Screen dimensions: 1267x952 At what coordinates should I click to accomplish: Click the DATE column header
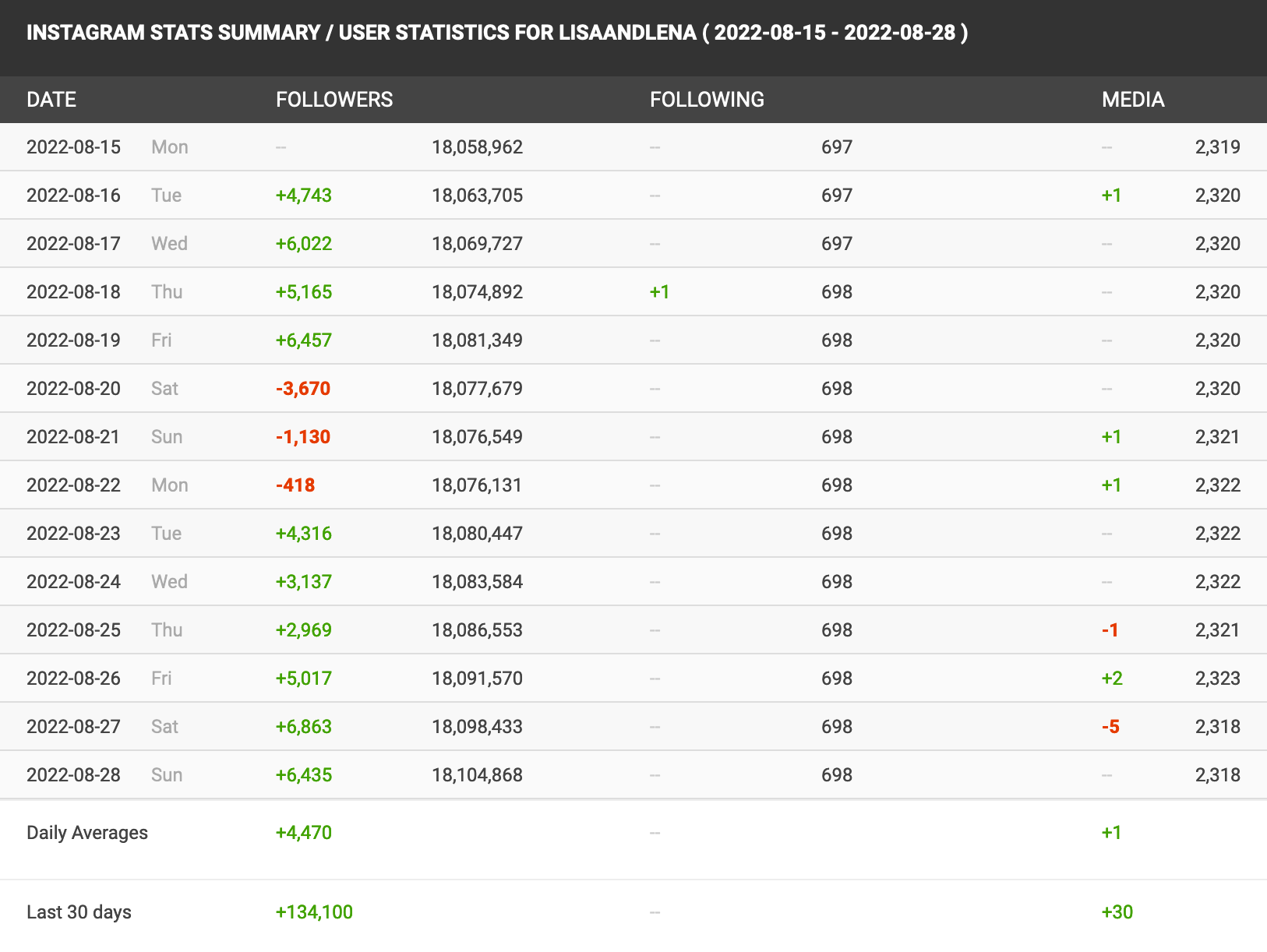pyautogui.click(x=51, y=100)
